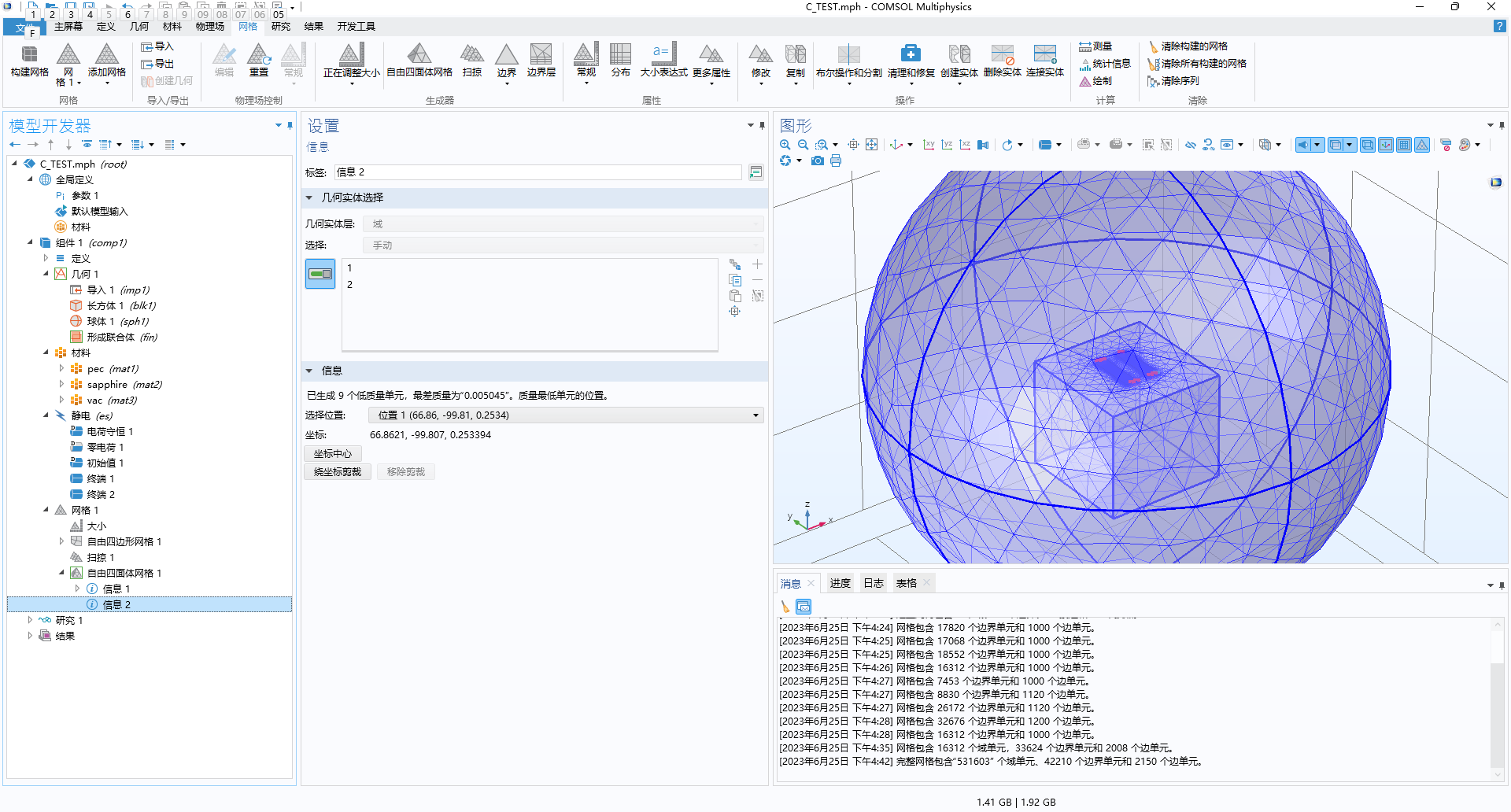Toggle the active selection switch

[x=320, y=274]
